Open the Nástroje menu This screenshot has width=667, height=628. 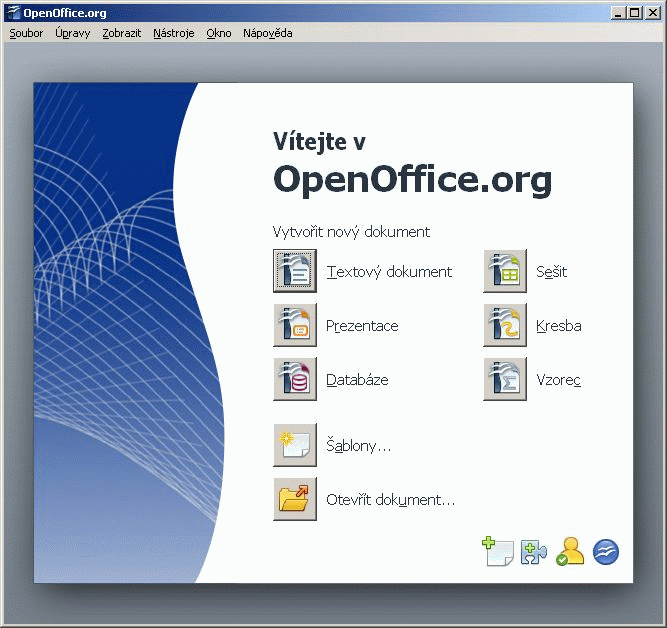click(174, 33)
